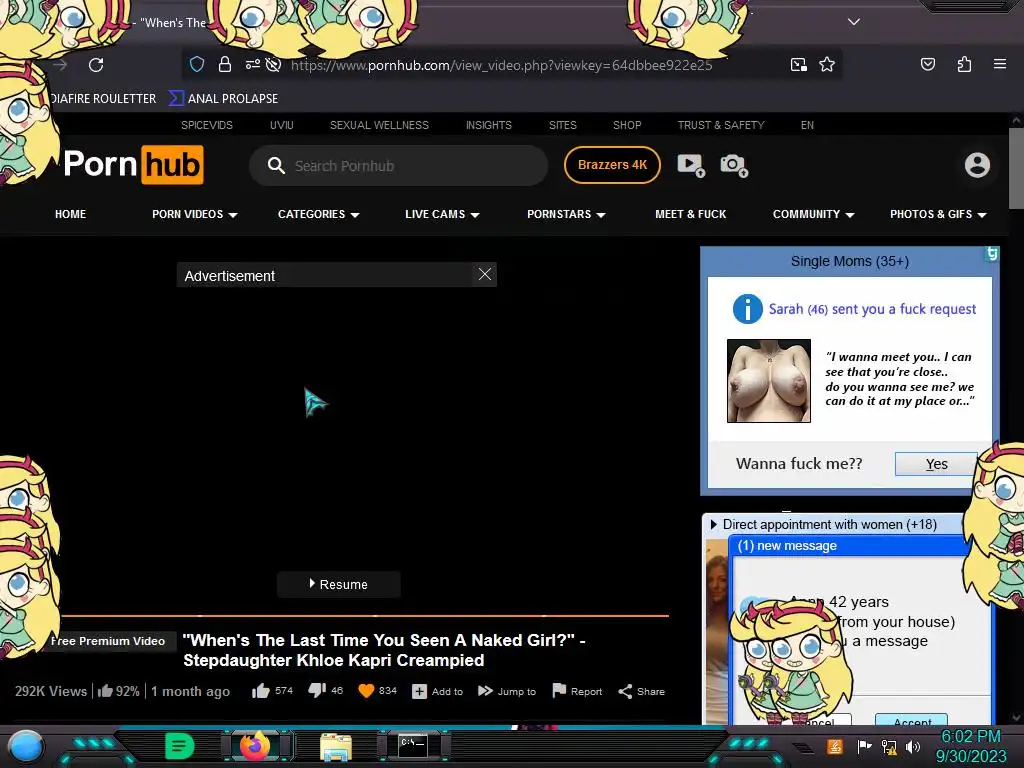Expand the CATEGORIES navigation dropdown
Viewport: 1024px width, 768px height.
tap(319, 214)
